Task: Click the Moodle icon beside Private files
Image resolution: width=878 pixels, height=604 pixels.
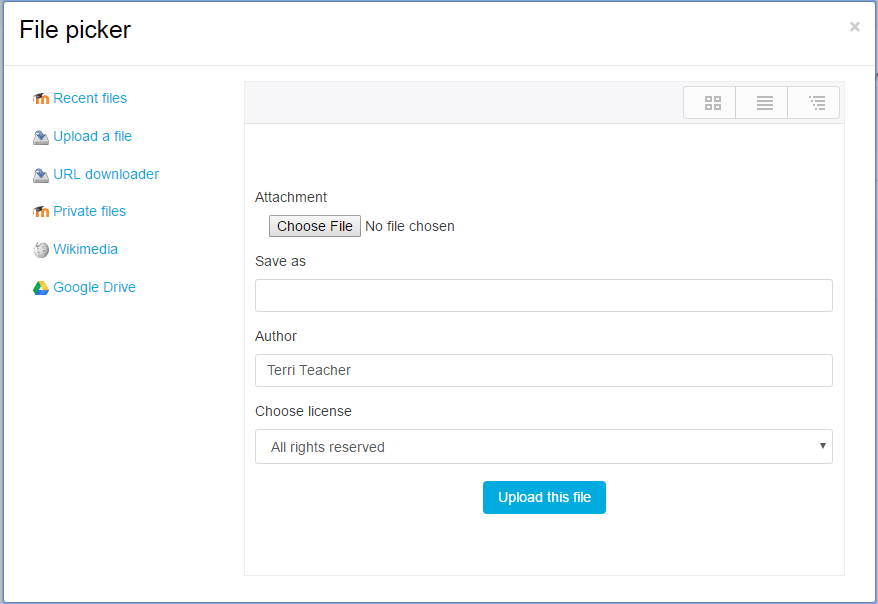Action: [40, 212]
